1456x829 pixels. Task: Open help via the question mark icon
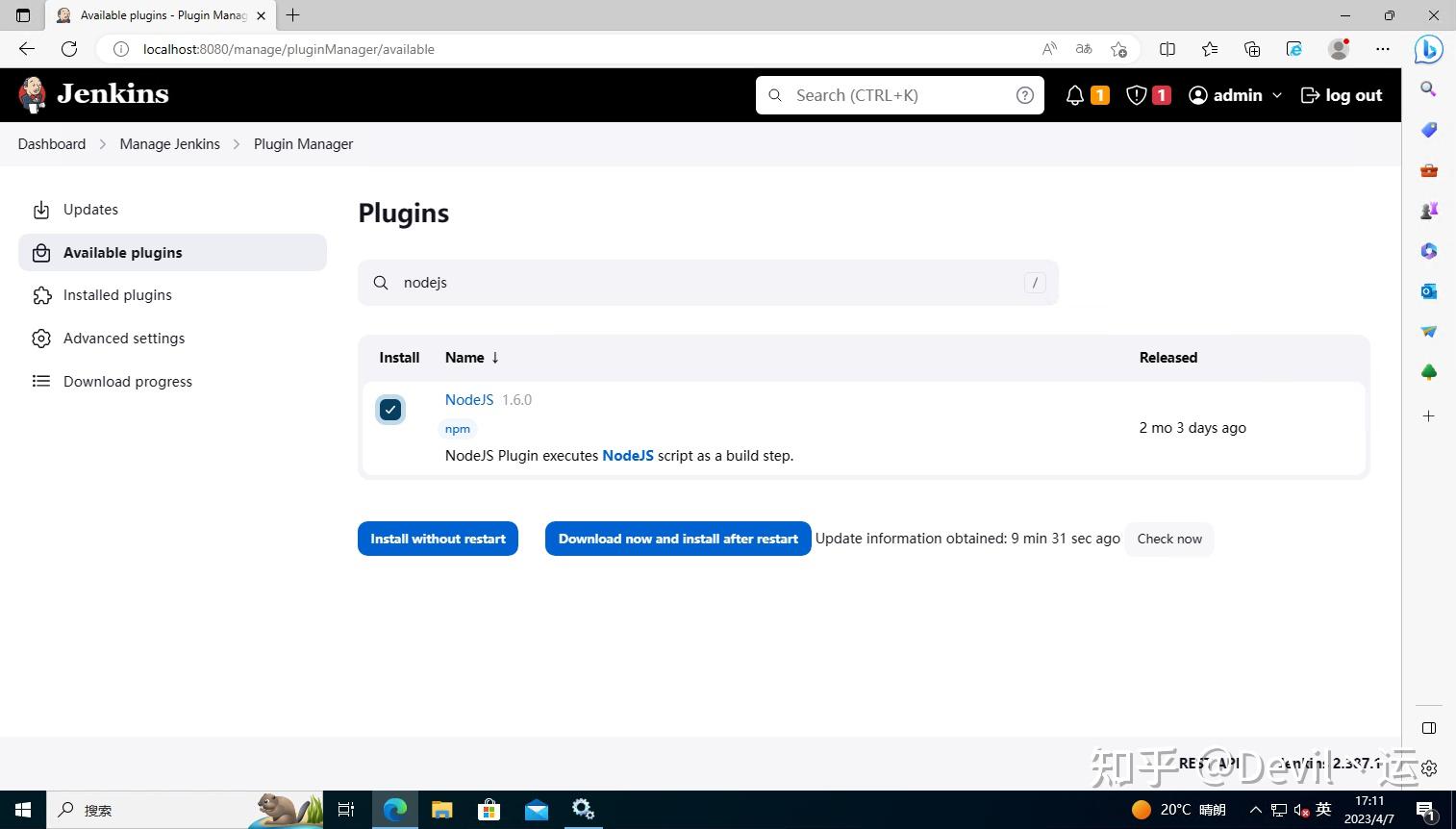click(x=1024, y=94)
